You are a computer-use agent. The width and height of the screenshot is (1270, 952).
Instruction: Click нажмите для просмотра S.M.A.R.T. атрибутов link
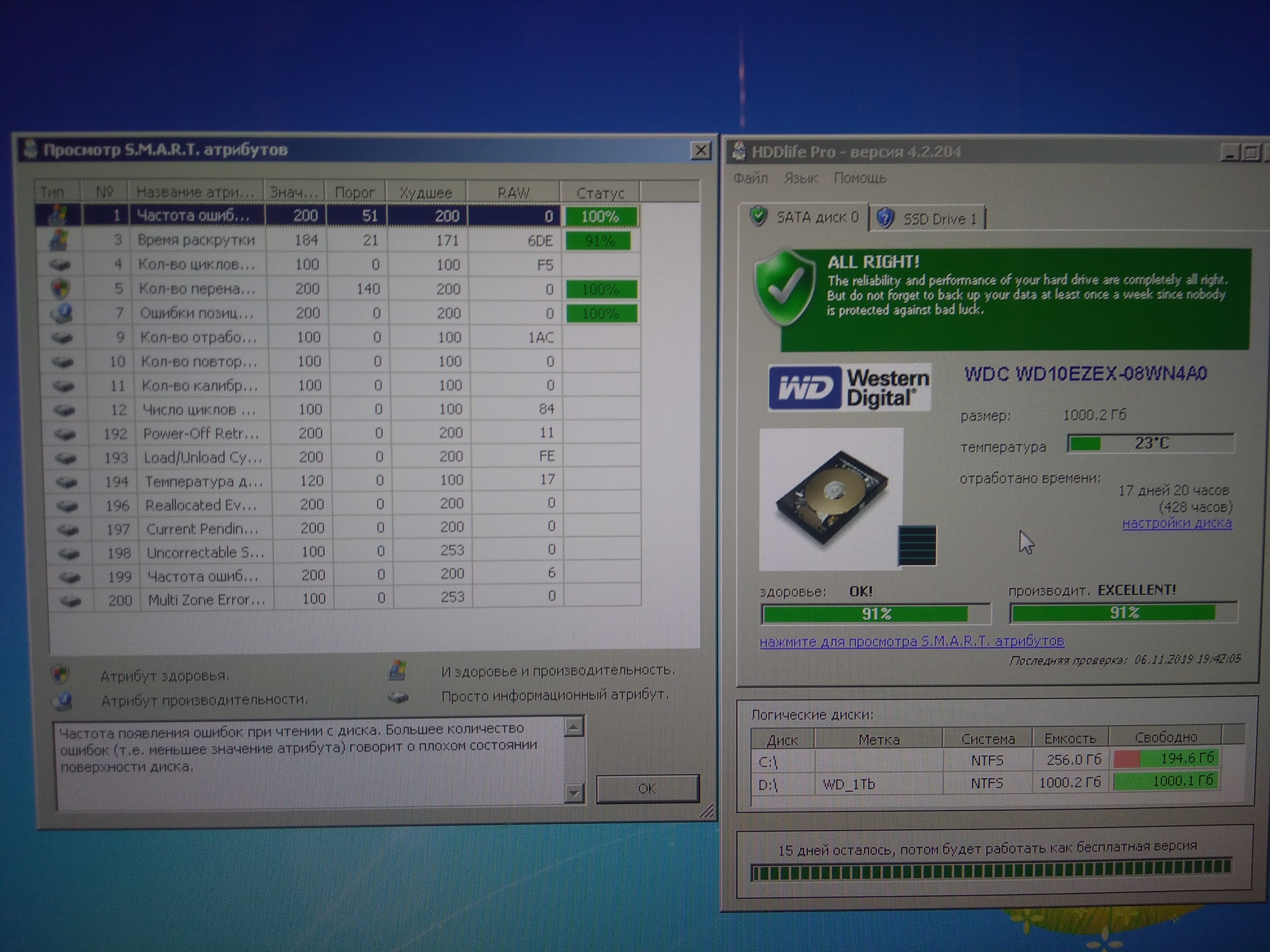(x=912, y=642)
